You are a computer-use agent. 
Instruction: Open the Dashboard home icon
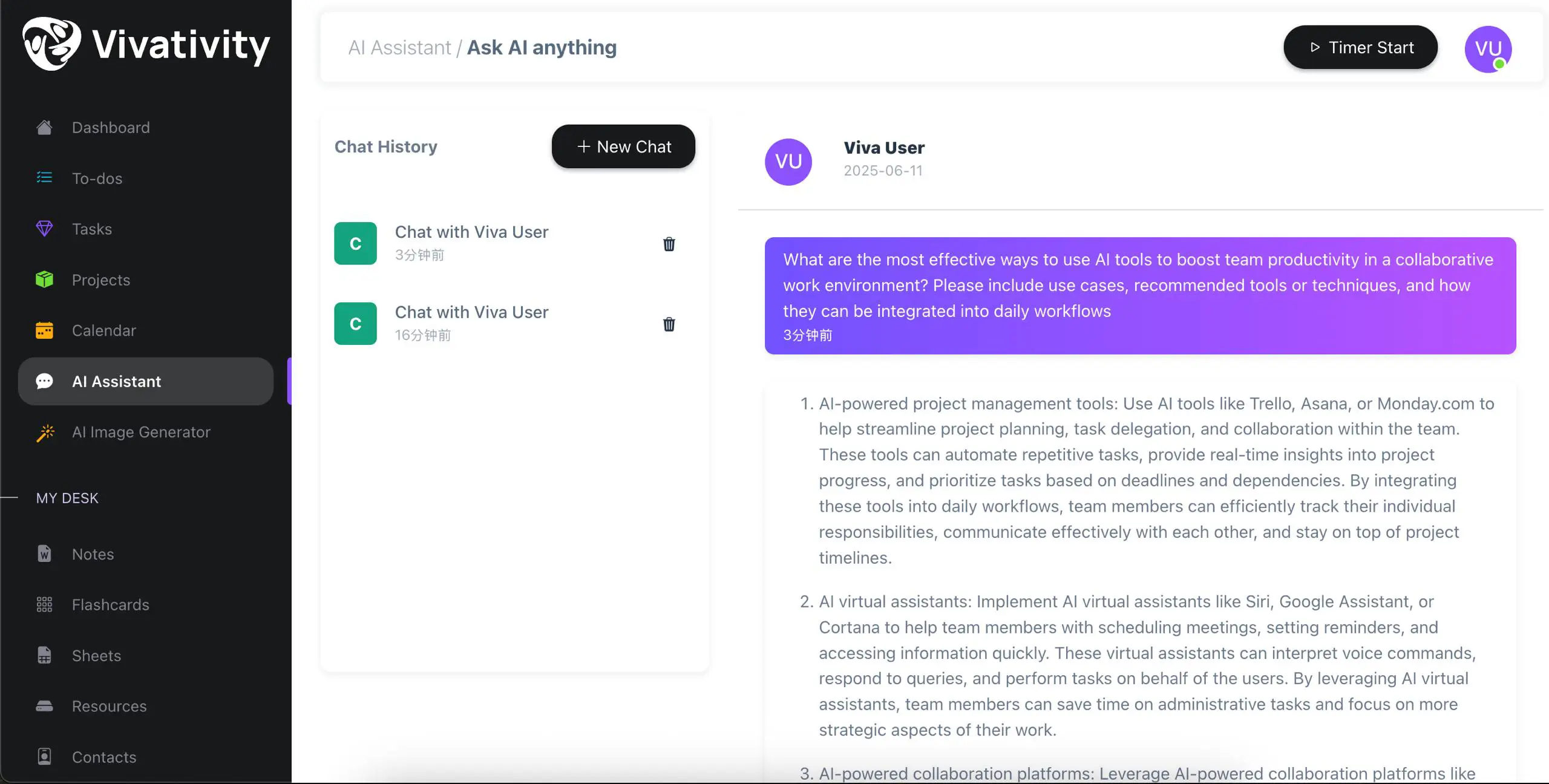(44, 128)
